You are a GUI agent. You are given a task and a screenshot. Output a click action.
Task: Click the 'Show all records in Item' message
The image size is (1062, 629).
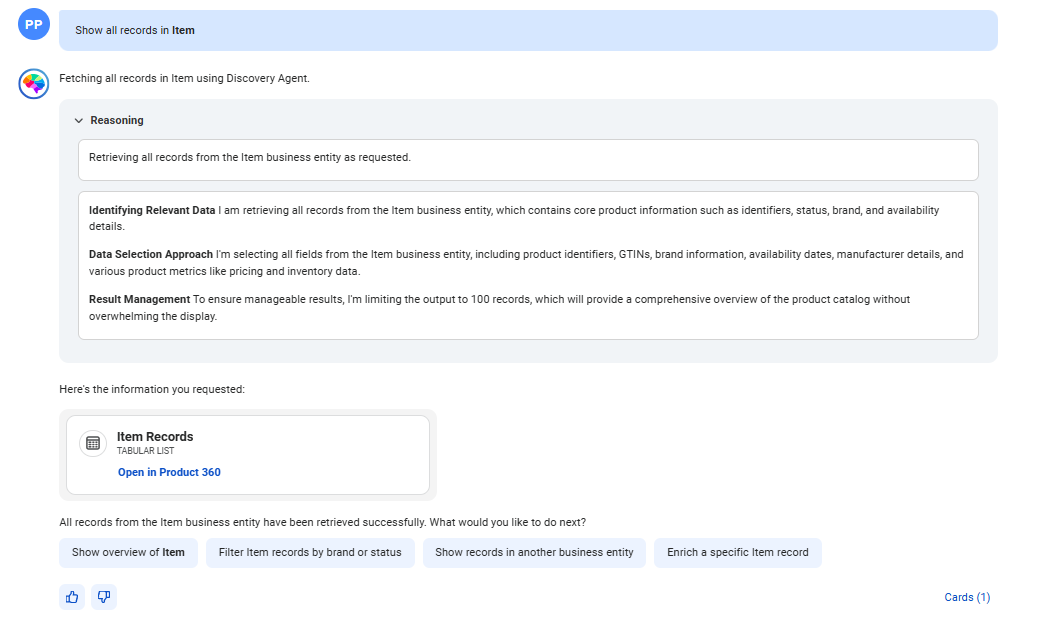pos(528,30)
